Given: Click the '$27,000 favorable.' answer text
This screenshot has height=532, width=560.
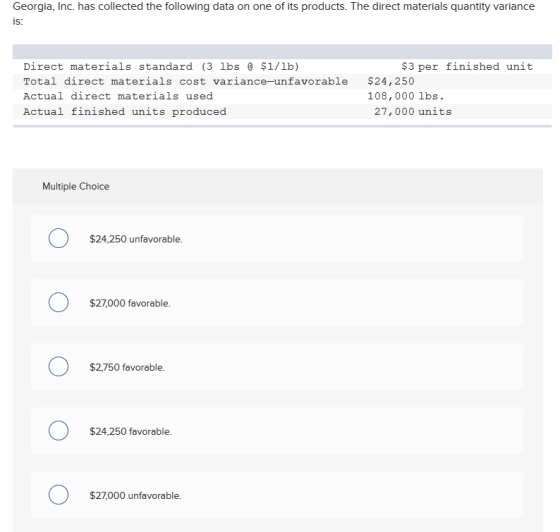Looking at the screenshot, I should [130, 303].
